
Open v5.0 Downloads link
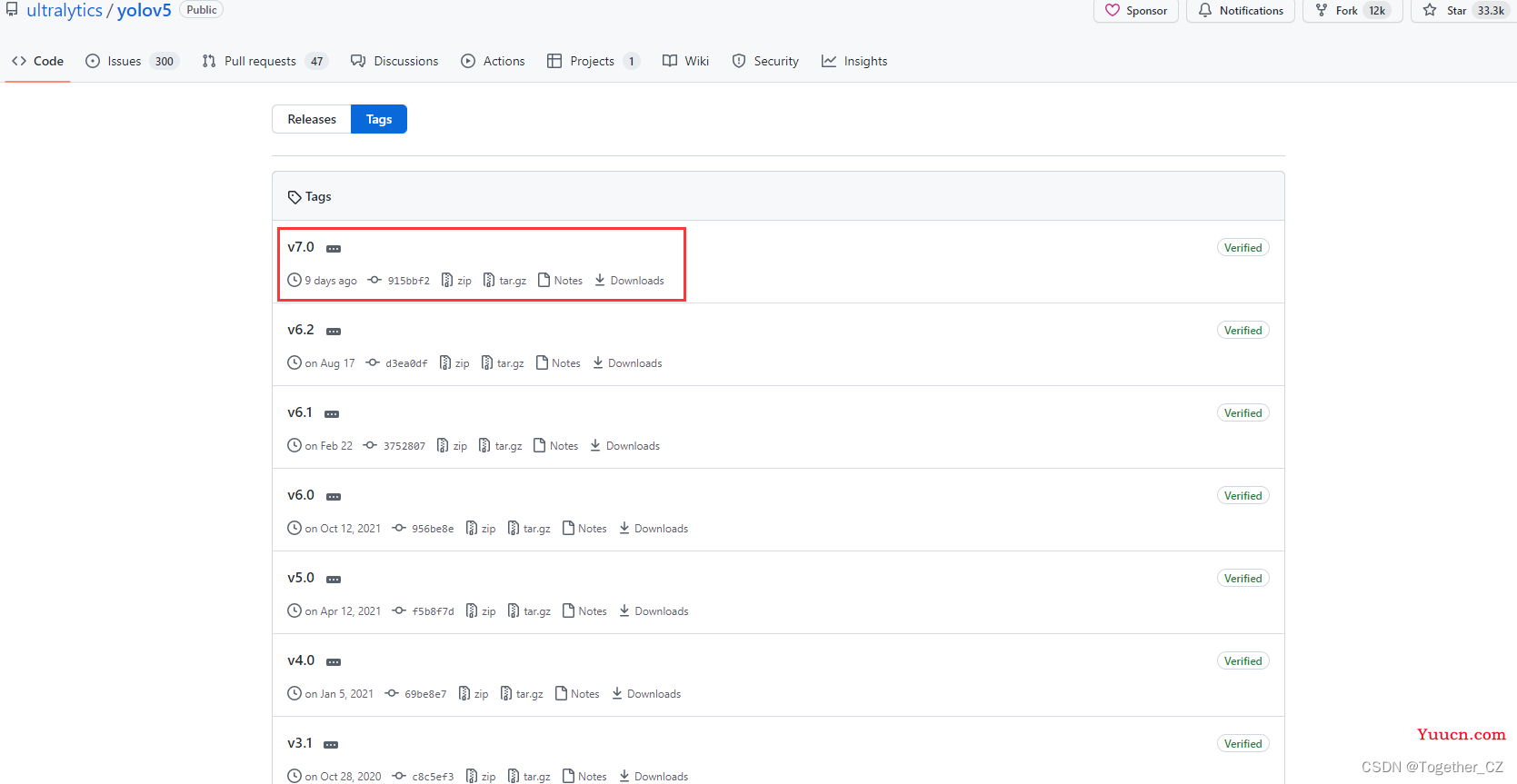click(x=654, y=611)
